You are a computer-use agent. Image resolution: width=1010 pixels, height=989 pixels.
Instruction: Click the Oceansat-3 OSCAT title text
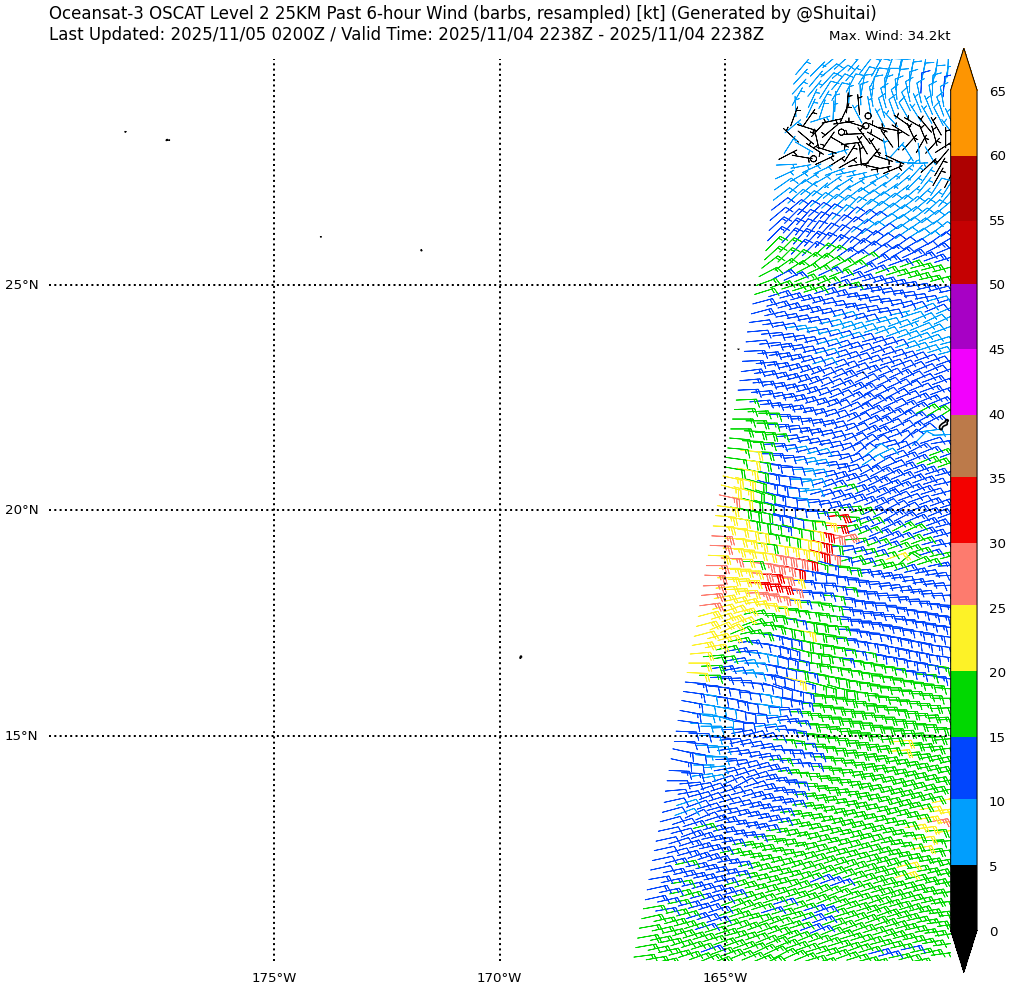pos(462,13)
